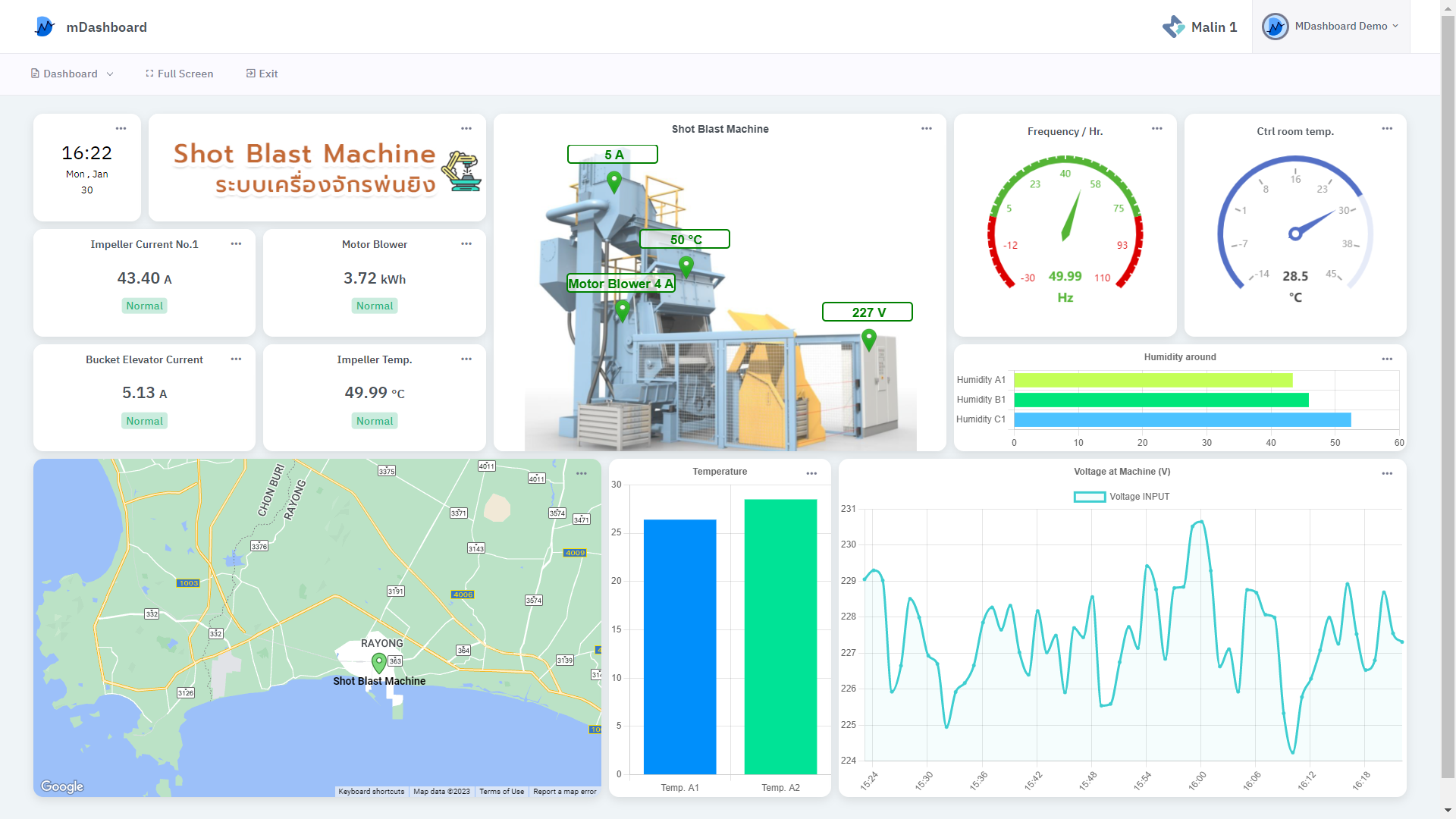Expand the Dashboard dropdown chevron
1456x819 pixels.
click(x=111, y=74)
